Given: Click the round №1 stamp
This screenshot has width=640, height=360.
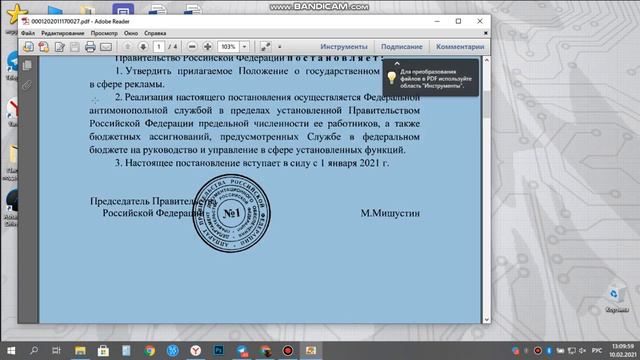Looking at the screenshot, I should [x=231, y=213].
